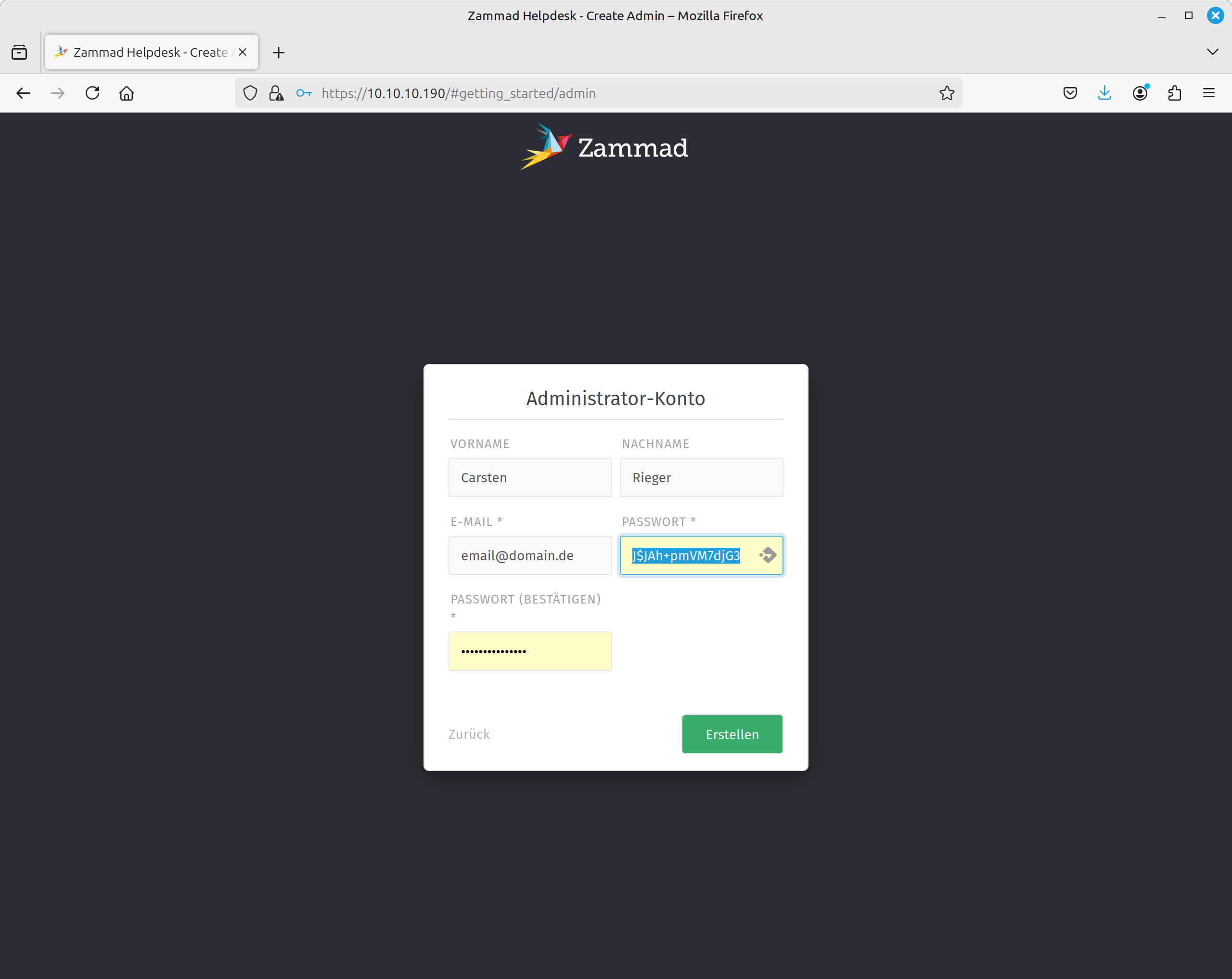
Task: Open a new browser tab
Action: [278, 52]
